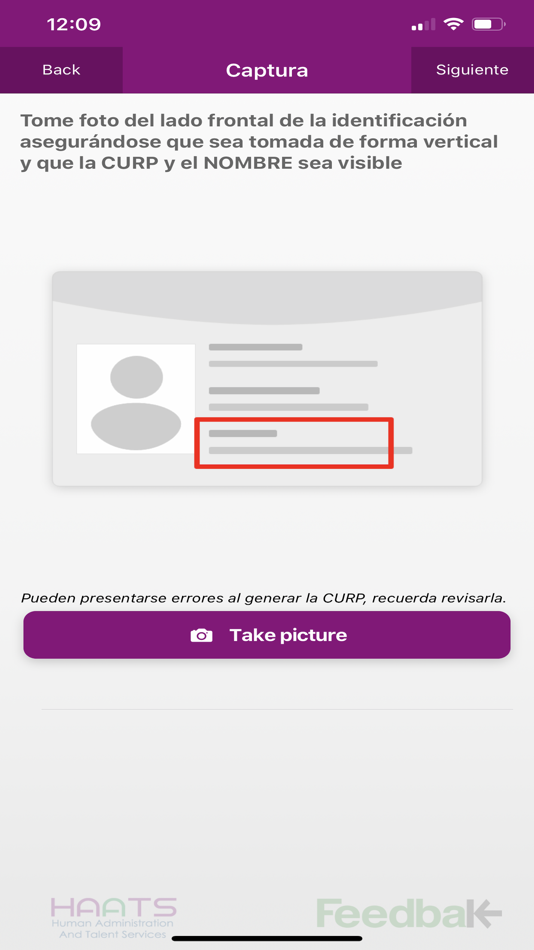Image resolution: width=534 pixels, height=950 pixels.
Task: Click the ID card illustration
Action: pos(267,379)
